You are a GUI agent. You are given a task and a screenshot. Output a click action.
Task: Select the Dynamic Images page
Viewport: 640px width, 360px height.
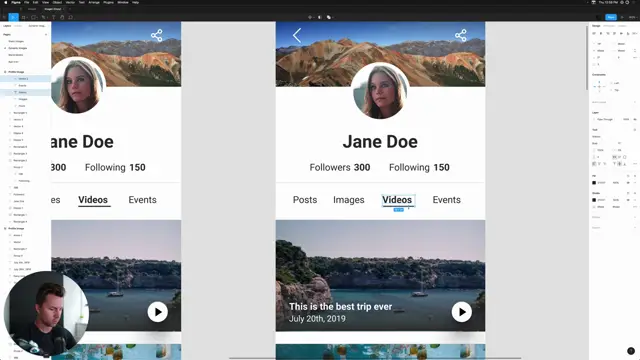pos(18,48)
